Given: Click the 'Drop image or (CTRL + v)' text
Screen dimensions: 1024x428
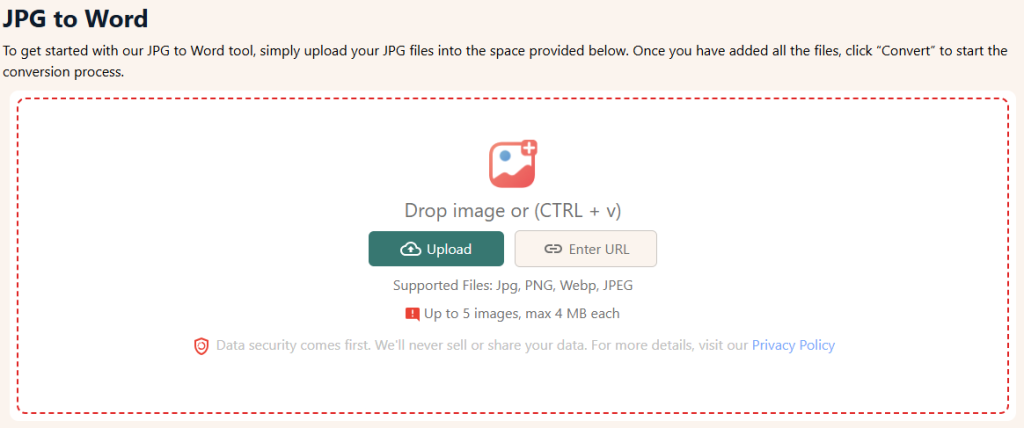Looking at the screenshot, I should coord(513,210).
